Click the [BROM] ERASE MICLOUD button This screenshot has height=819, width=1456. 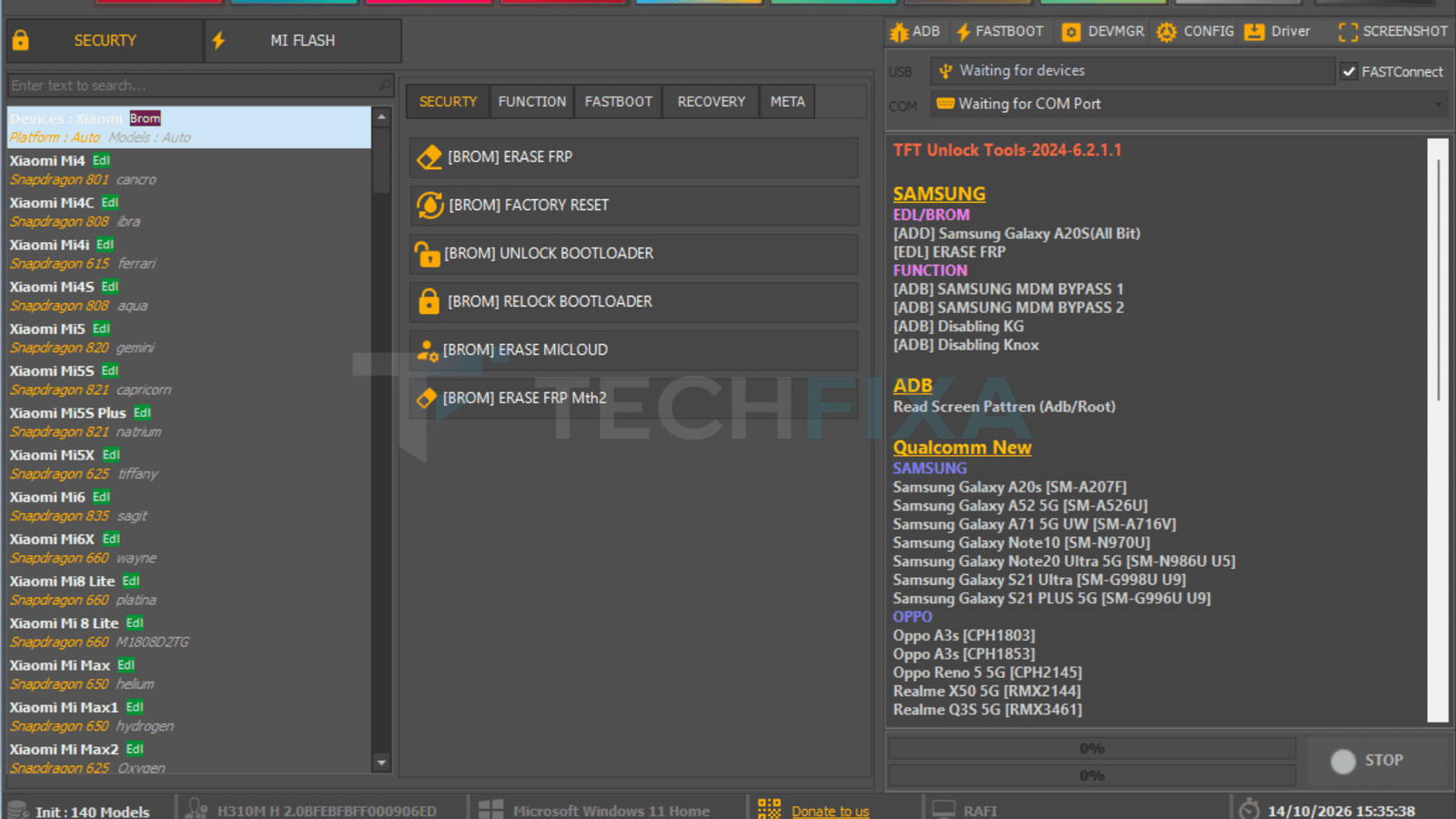point(633,349)
